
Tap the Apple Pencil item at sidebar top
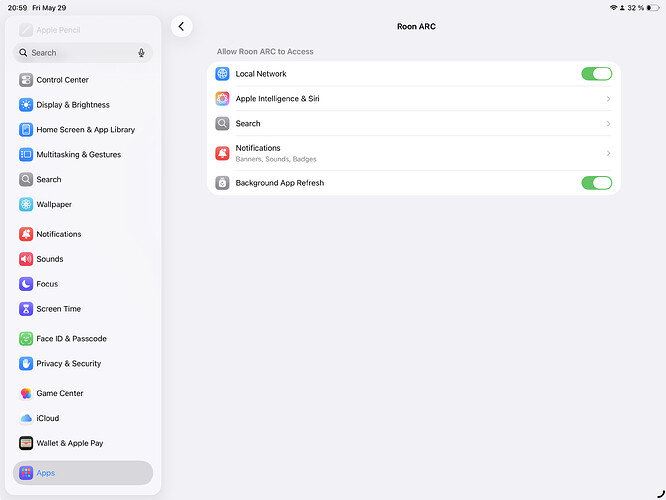pyautogui.click(x=50, y=30)
